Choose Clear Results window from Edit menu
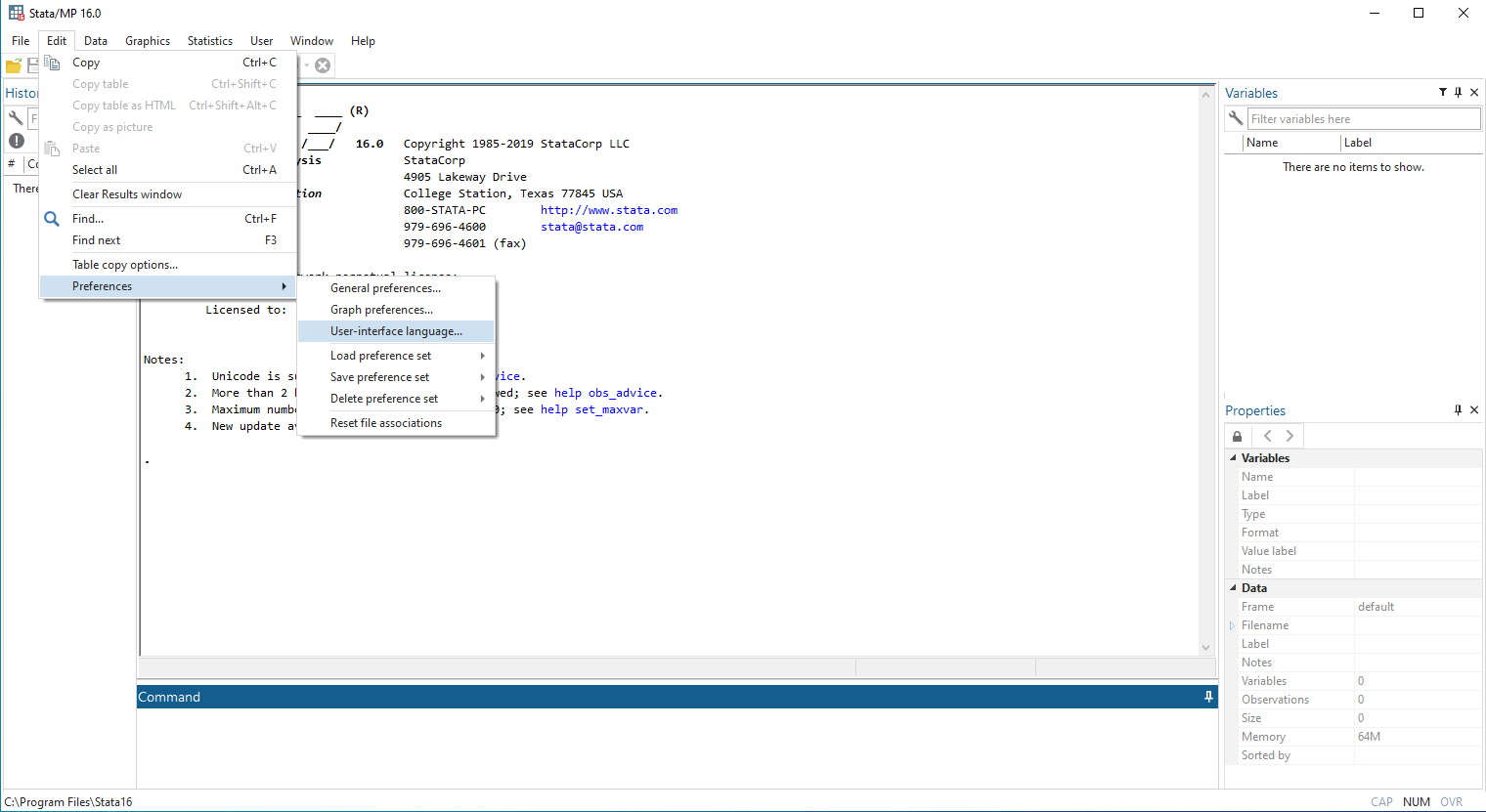 127,194
